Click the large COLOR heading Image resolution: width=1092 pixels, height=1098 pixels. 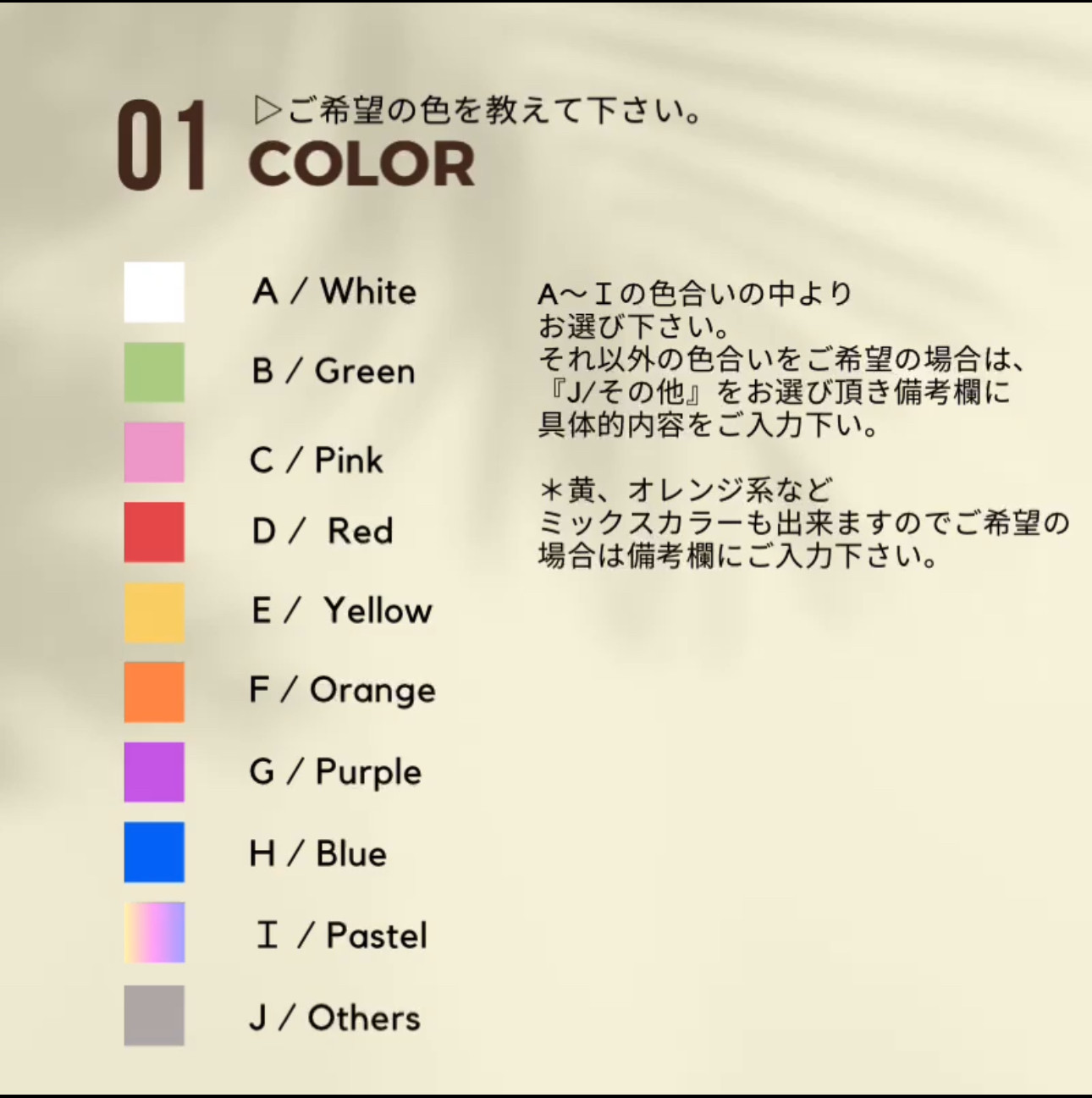click(361, 164)
